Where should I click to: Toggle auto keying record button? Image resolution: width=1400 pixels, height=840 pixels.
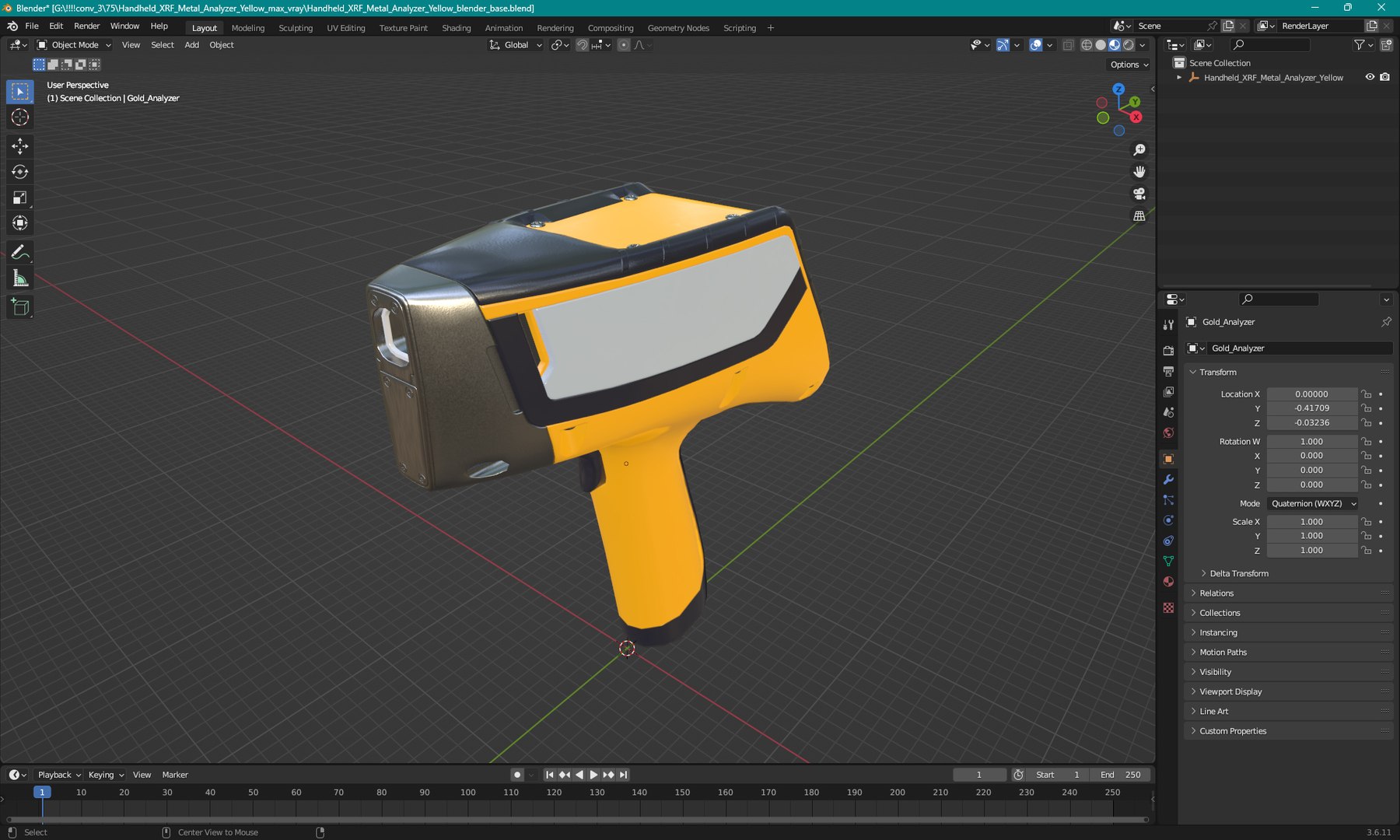[x=517, y=775]
